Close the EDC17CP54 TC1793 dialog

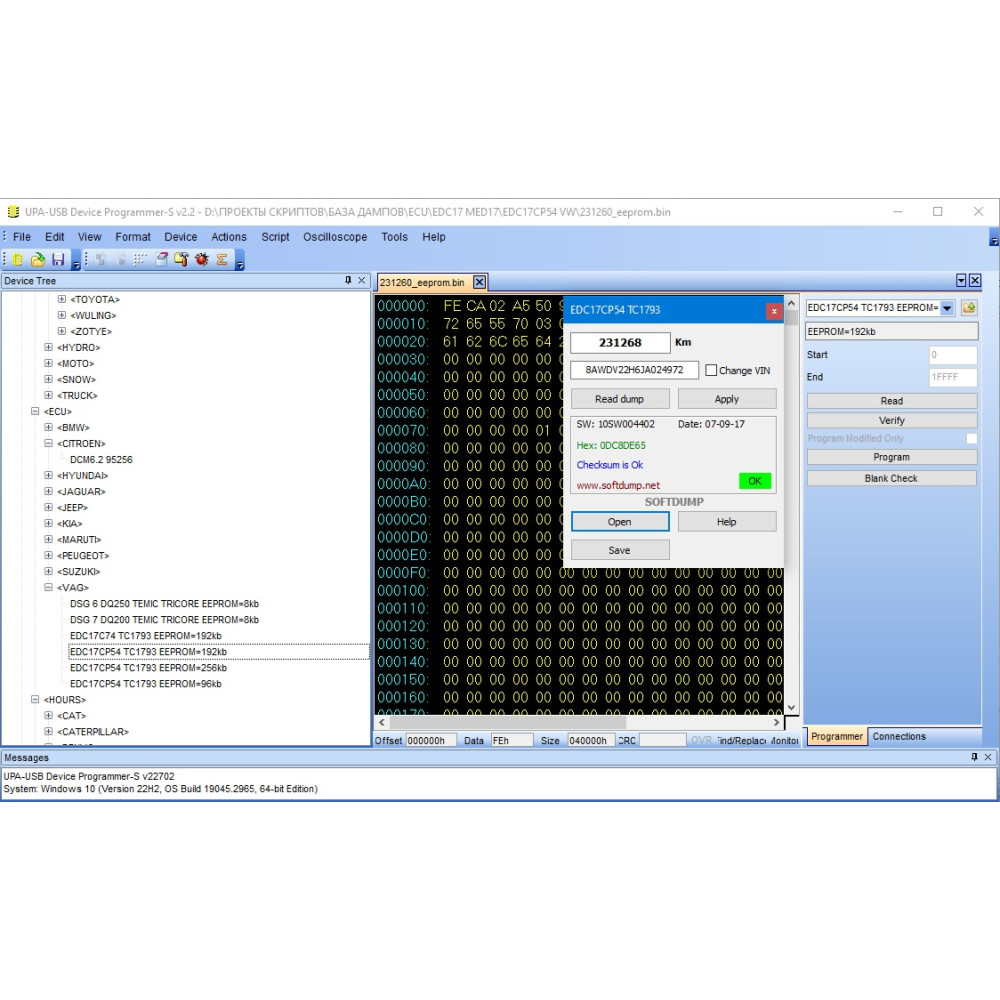[774, 311]
